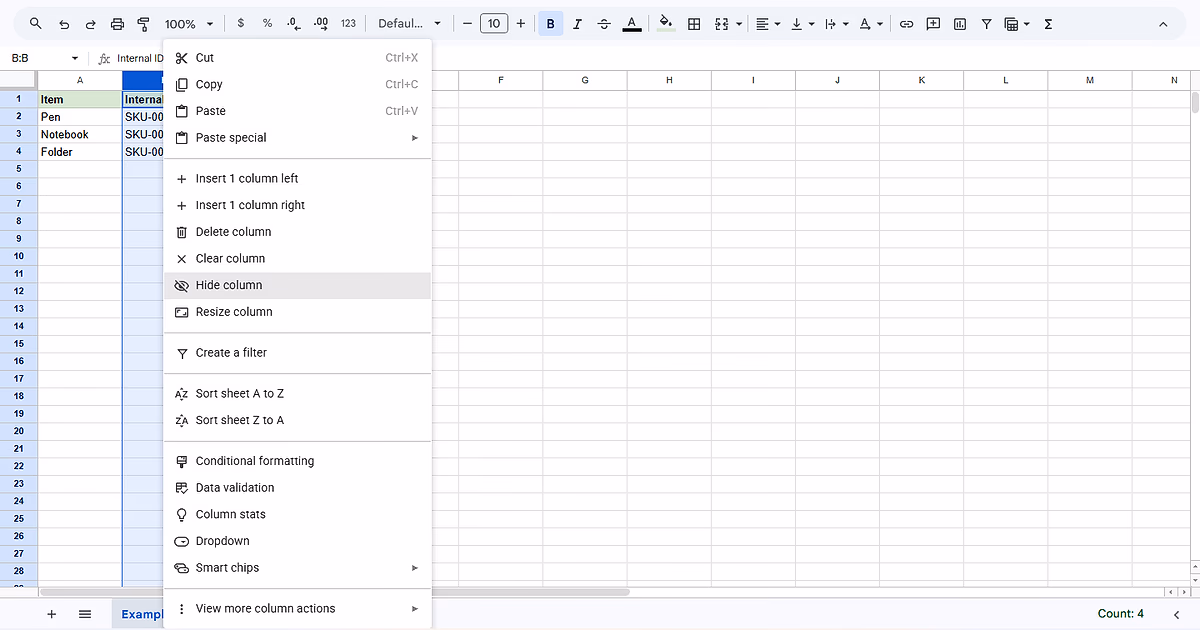This screenshot has height=630, width=1200.
Task: Expand the Paste special submenu
Action: (x=297, y=138)
